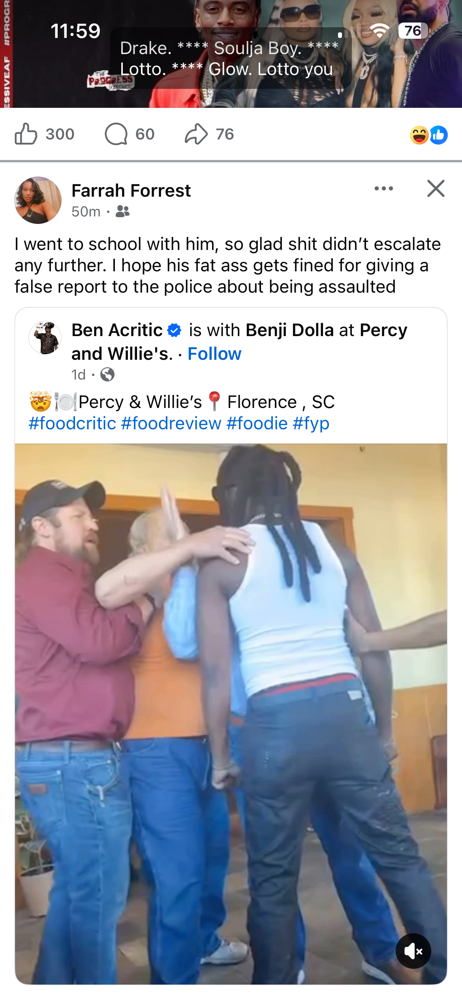
Task: Open Farrah Forrest's profile picture
Action: tap(38, 200)
